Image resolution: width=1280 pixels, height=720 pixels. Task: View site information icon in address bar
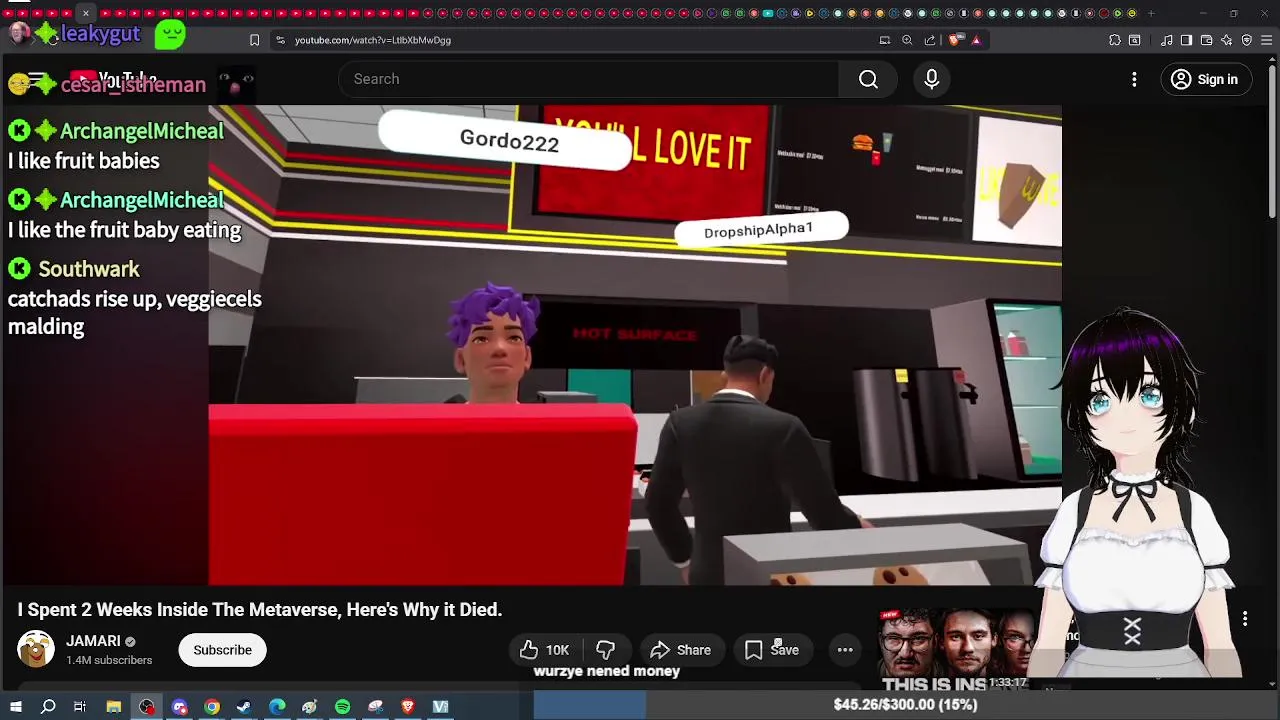280,40
